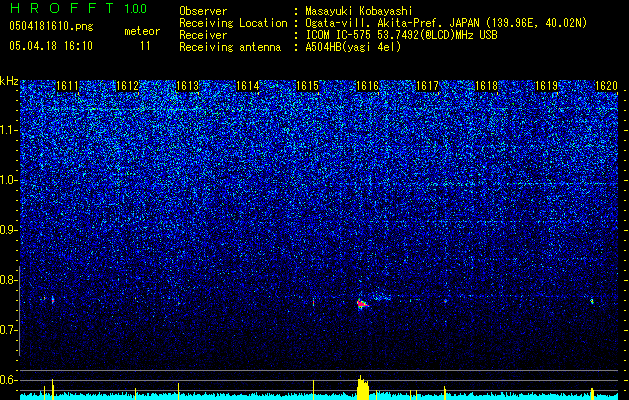The height and width of the screenshot is (400, 629).
Task: Click the 1612 time marker
Action: (128, 86)
